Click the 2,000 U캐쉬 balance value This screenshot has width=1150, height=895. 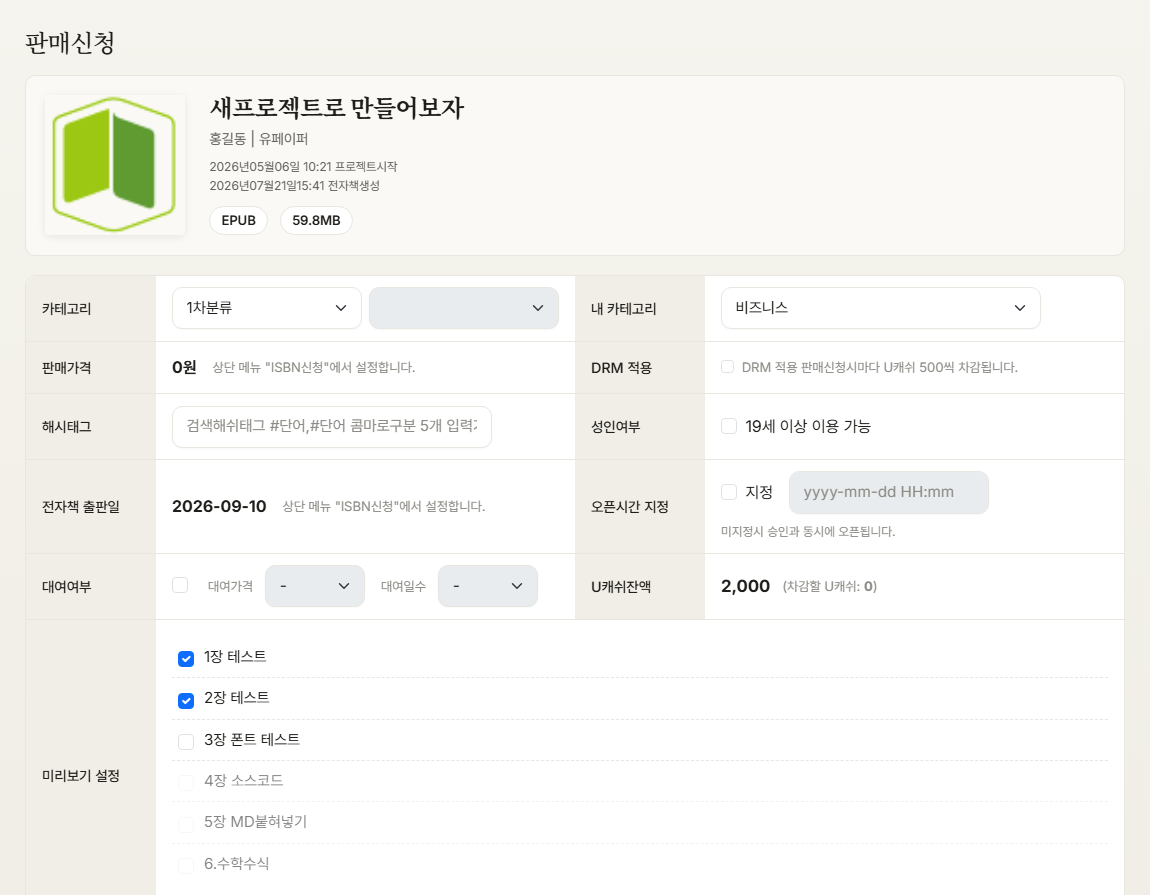[745, 586]
